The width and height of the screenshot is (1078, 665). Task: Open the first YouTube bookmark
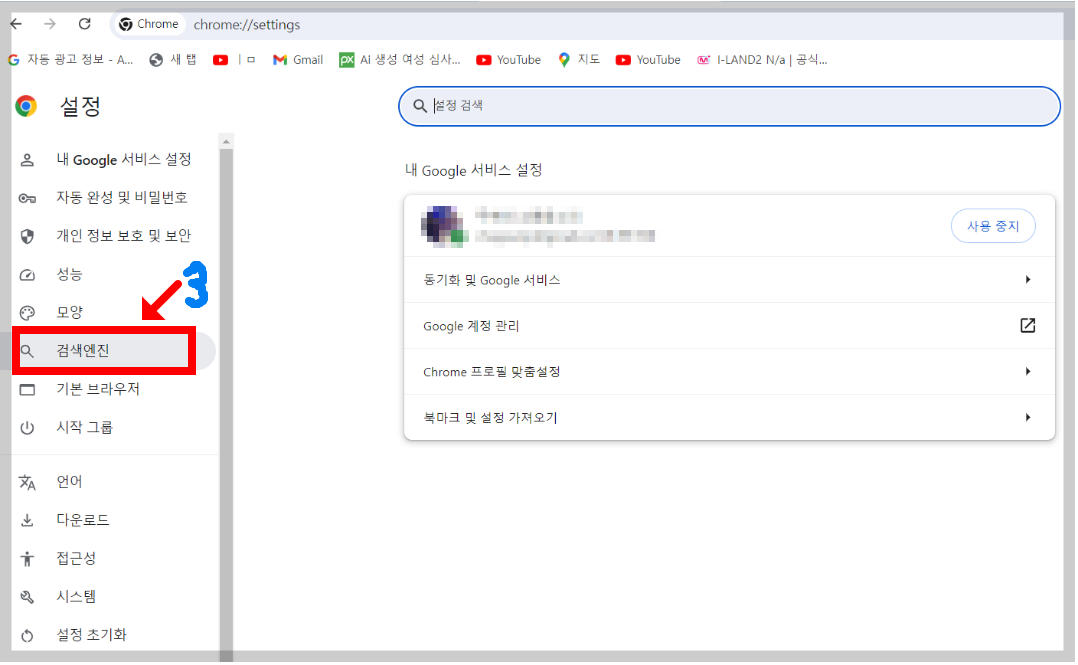pyautogui.click(x=508, y=59)
